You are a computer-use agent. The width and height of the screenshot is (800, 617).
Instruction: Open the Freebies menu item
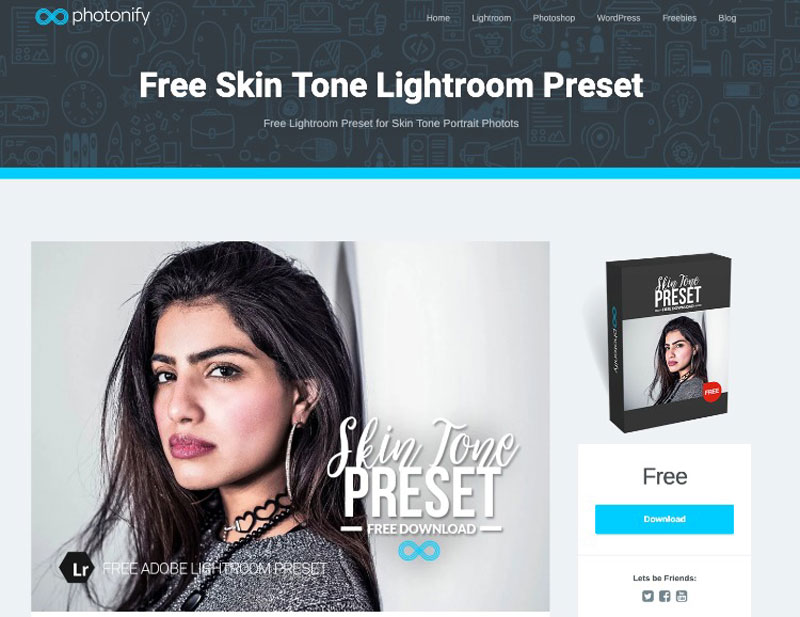click(x=679, y=18)
